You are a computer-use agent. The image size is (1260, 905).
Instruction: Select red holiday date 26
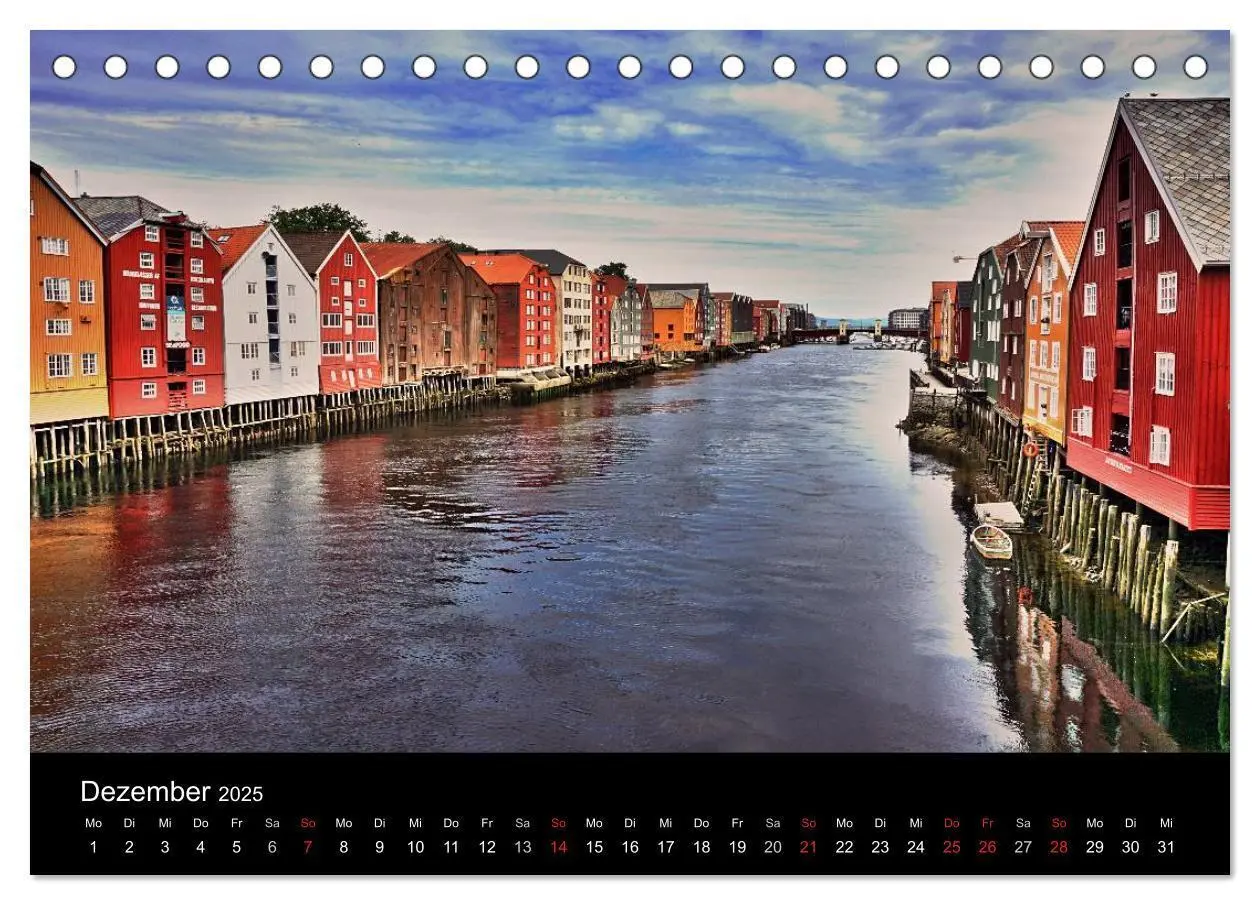tap(987, 847)
